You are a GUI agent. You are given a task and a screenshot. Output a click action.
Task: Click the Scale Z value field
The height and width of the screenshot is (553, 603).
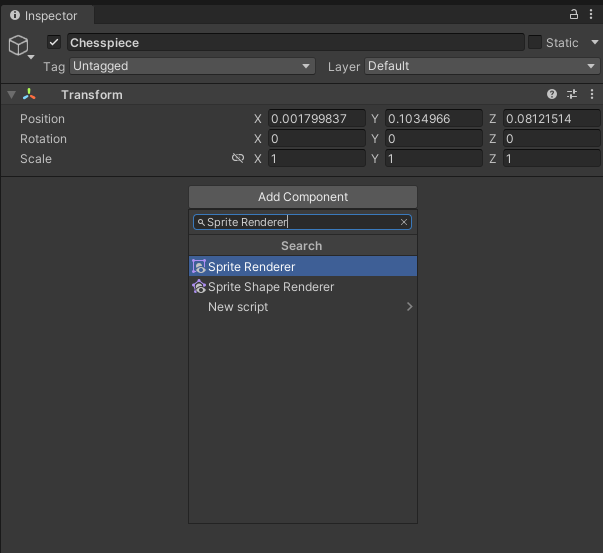click(551, 158)
